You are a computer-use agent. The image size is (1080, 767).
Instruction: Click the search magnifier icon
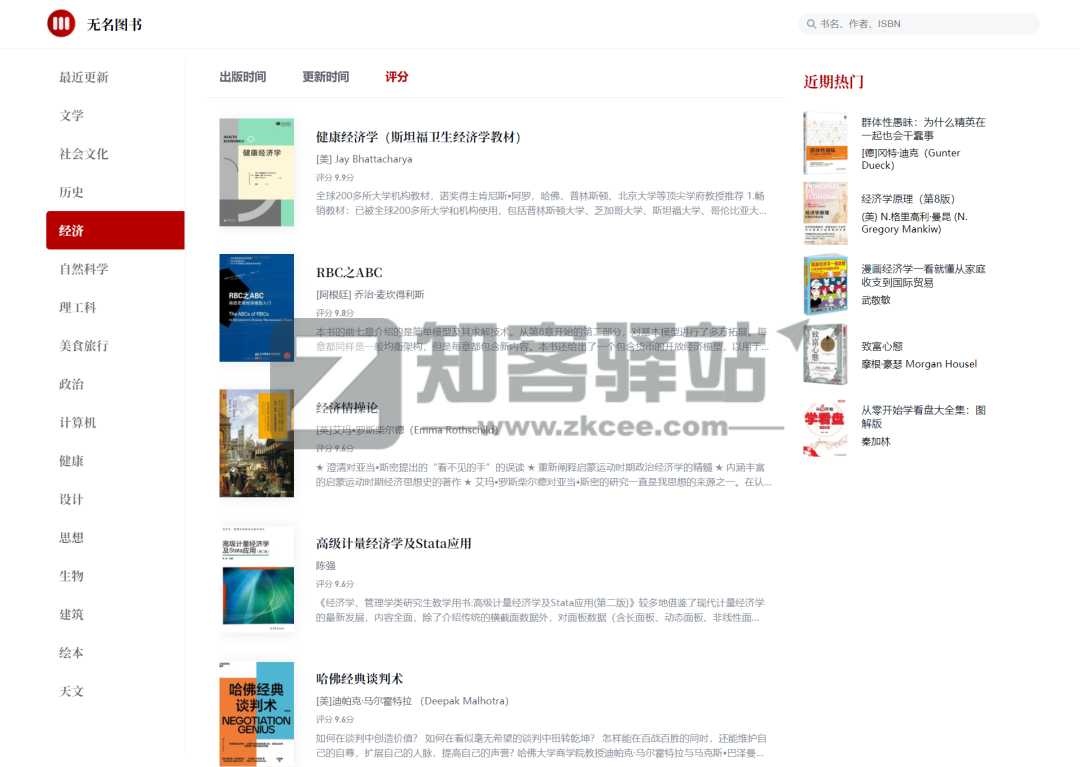(810, 23)
